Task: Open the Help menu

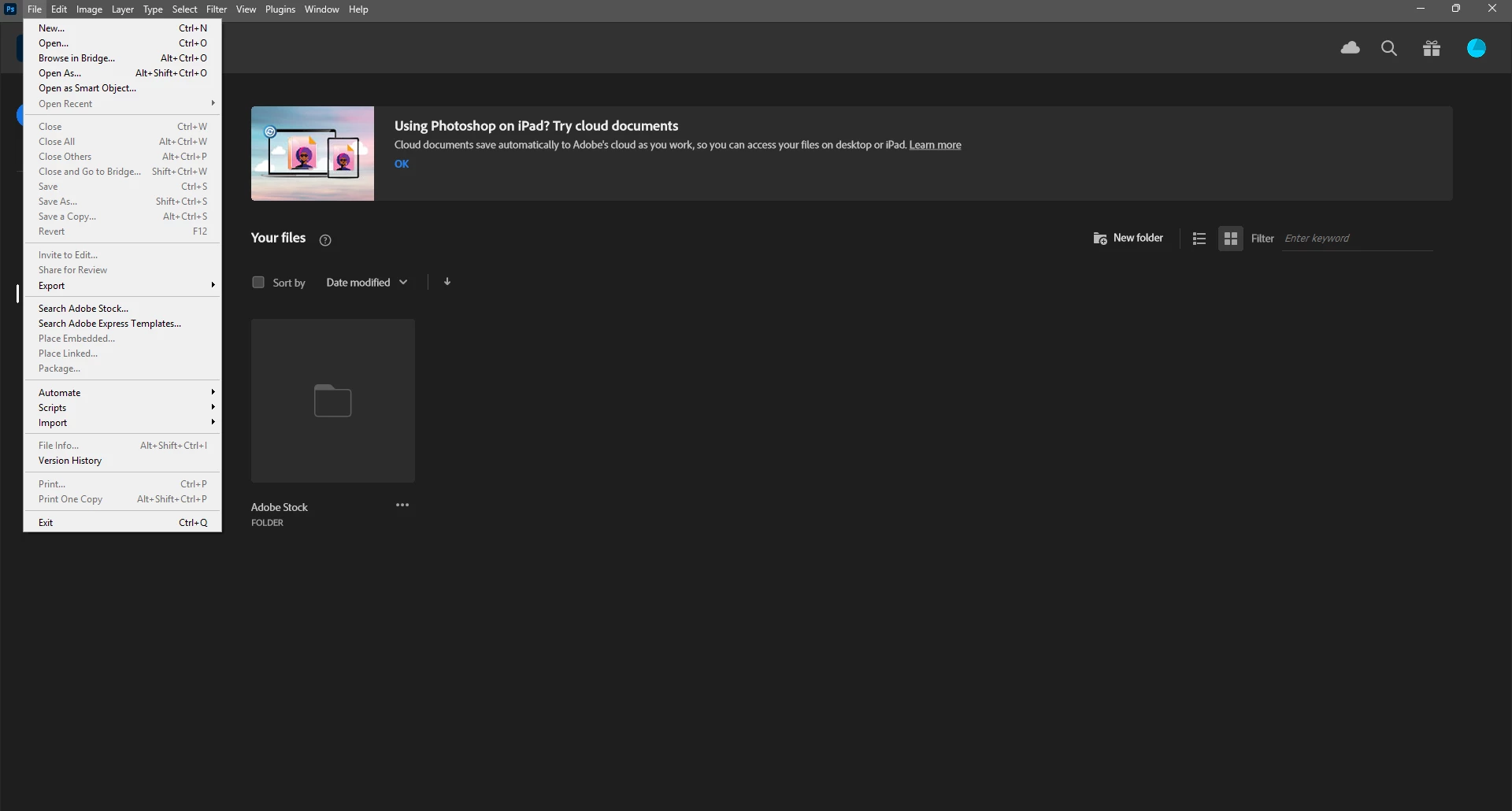Action: [358, 9]
